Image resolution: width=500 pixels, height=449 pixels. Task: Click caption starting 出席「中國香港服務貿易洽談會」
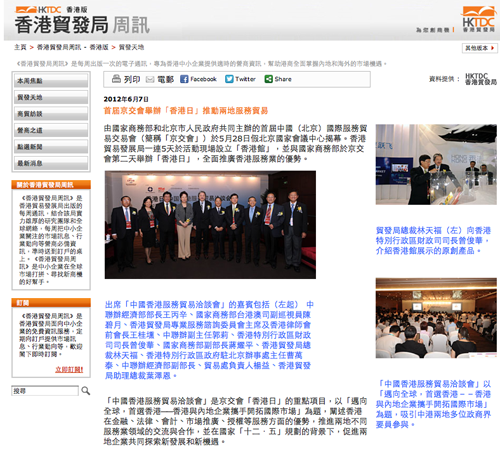pyautogui.click(x=209, y=340)
